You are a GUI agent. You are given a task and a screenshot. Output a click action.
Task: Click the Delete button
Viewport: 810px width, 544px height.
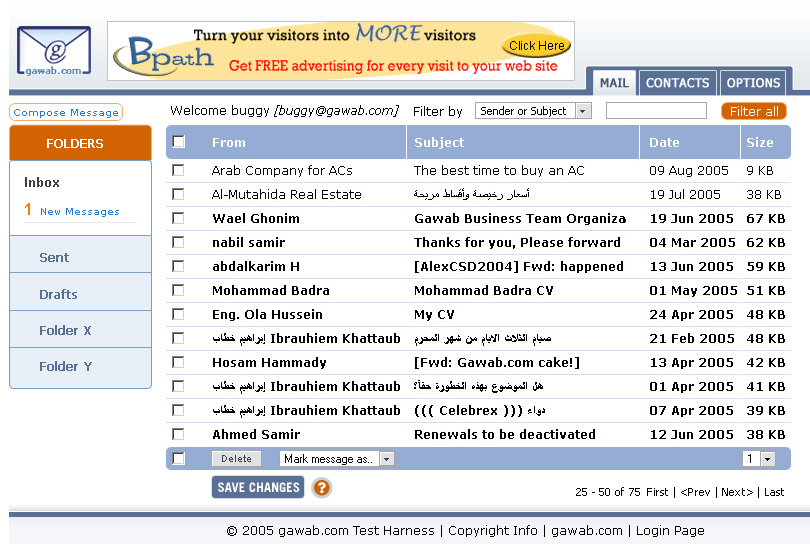pyautogui.click(x=236, y=459)
